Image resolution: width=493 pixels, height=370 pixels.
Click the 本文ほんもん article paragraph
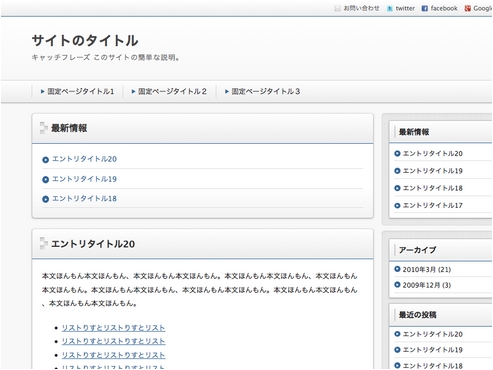tap(199, 290)
